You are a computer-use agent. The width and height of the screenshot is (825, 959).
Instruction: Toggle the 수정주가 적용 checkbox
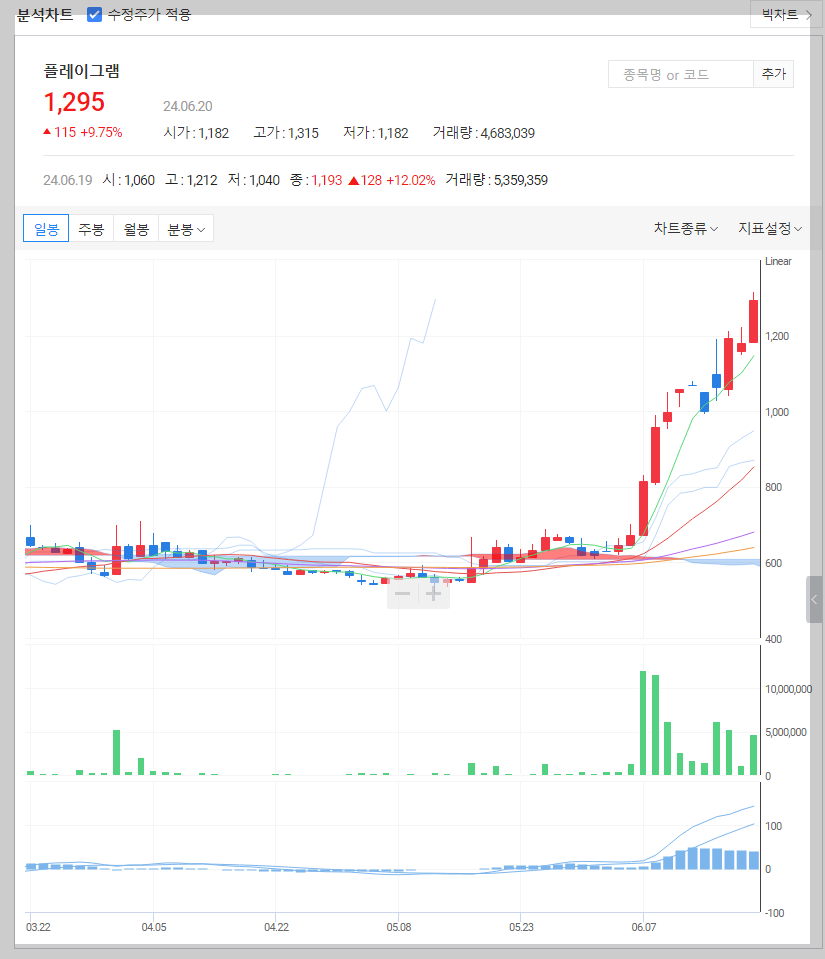[x=94, y=14]
